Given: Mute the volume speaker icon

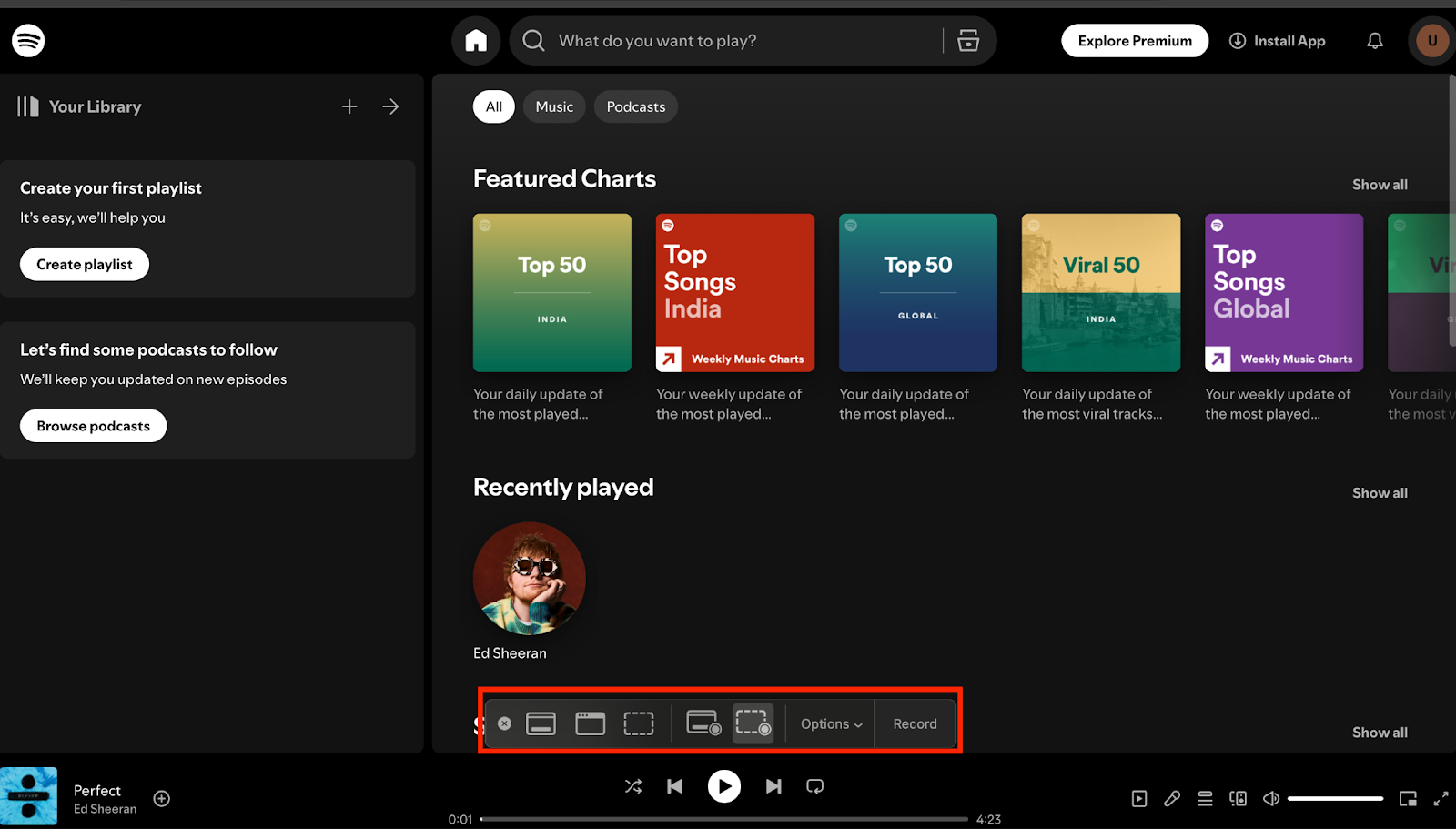Looking at the screenshot, I should point(1271,798).
